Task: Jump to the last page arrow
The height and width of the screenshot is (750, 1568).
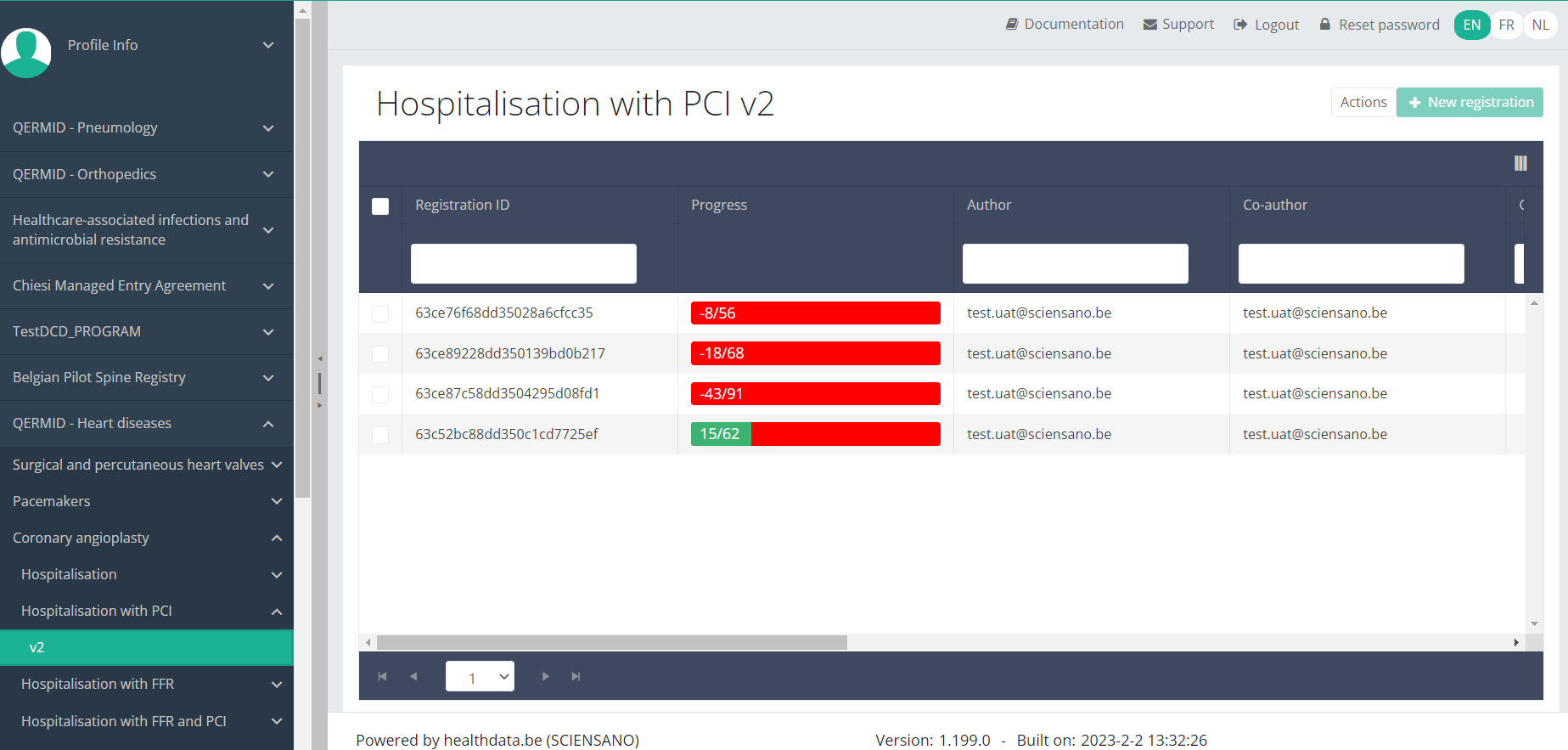Action: pos(576,676)
